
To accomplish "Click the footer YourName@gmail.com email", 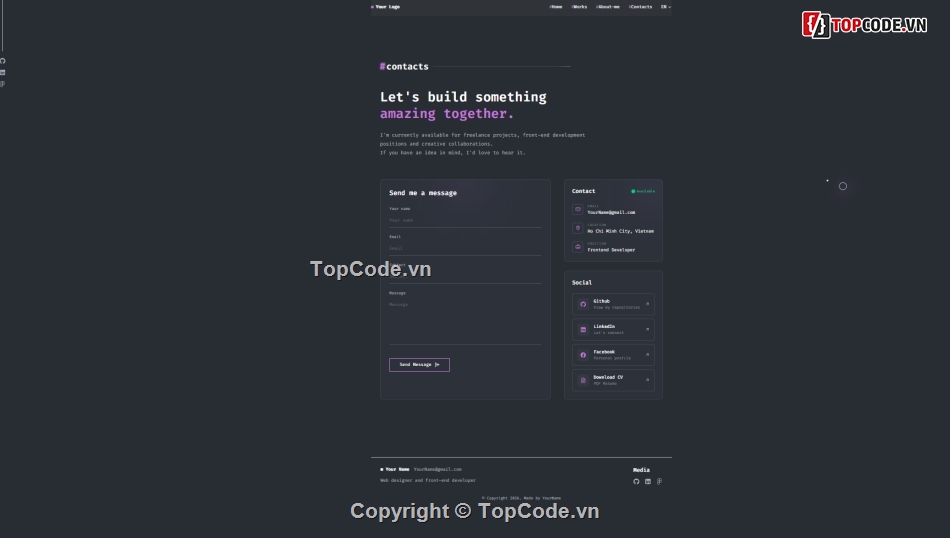I will coord(437,469).
